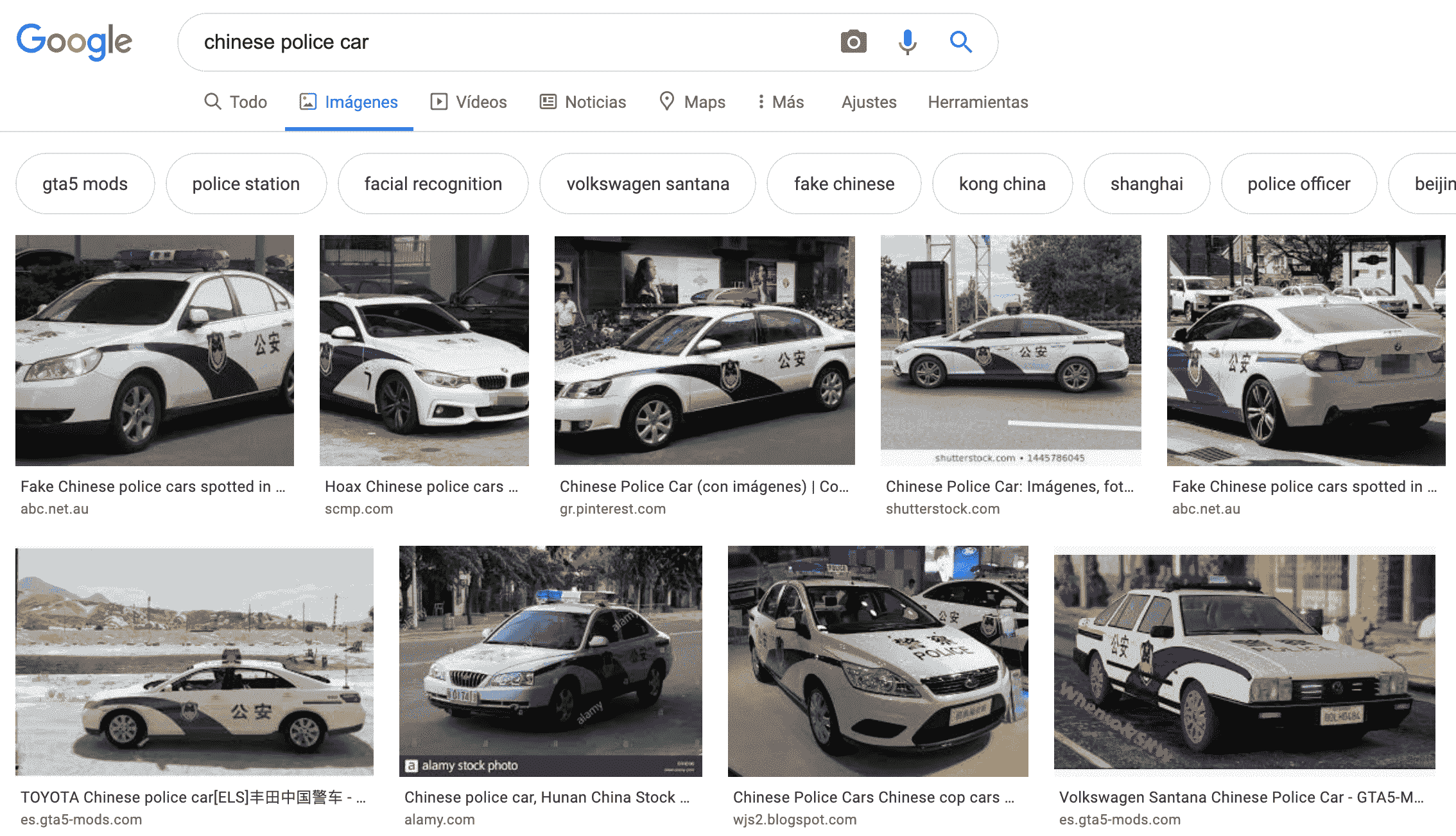Click the shutterstock.com source label
Image resolution: width=1456 pixels, height=836 pixels.
pyautogui.click(x=943, y=509)
